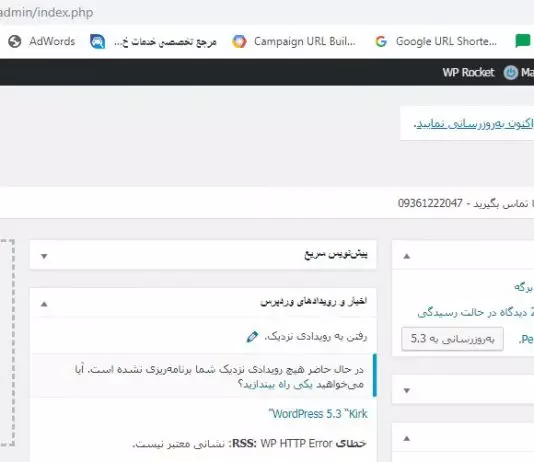
Task: Click the blue chat bookmark icon
Action: coord(97,42)
